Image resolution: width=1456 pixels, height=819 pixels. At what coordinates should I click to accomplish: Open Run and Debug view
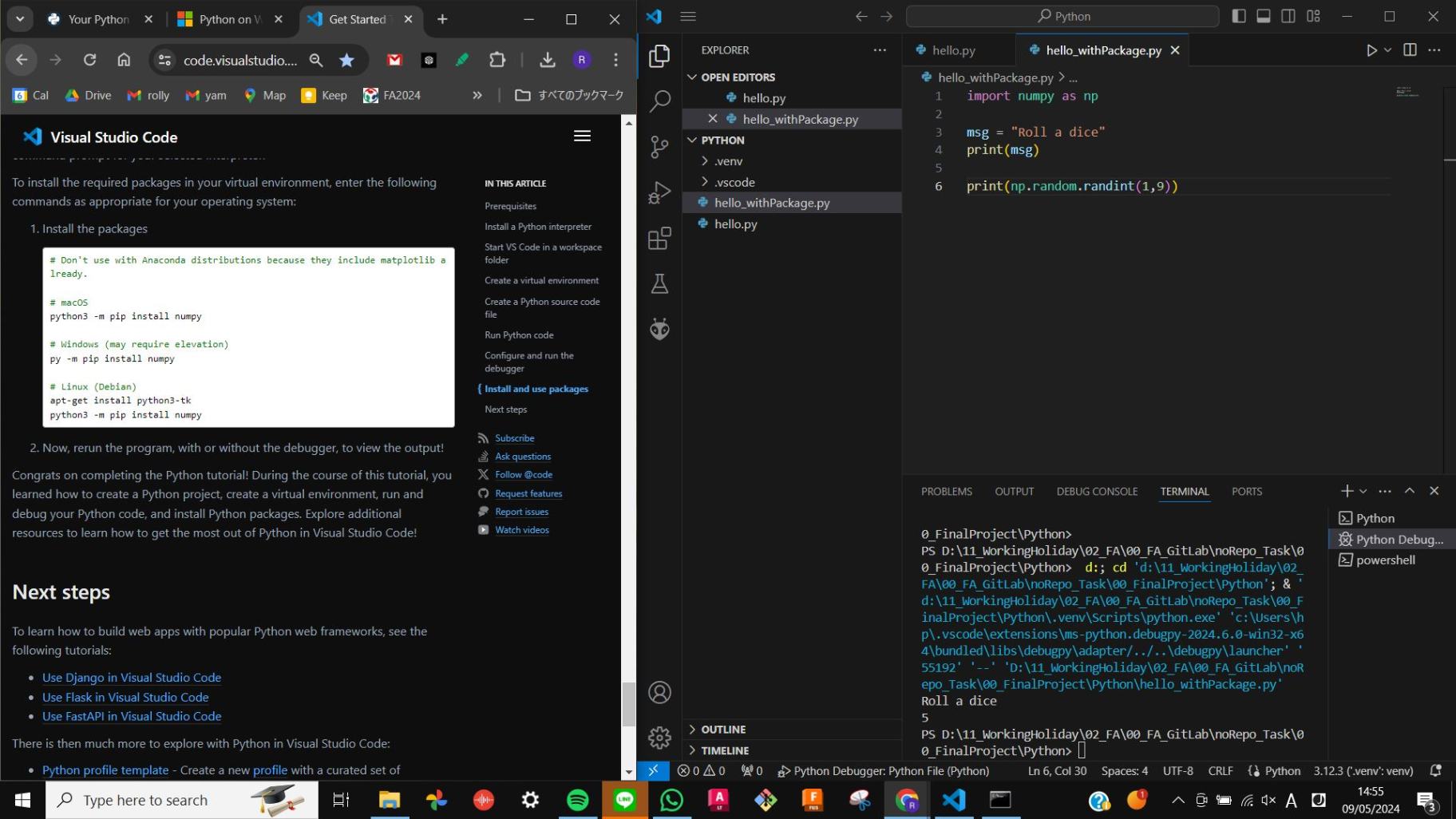(659, 192)
